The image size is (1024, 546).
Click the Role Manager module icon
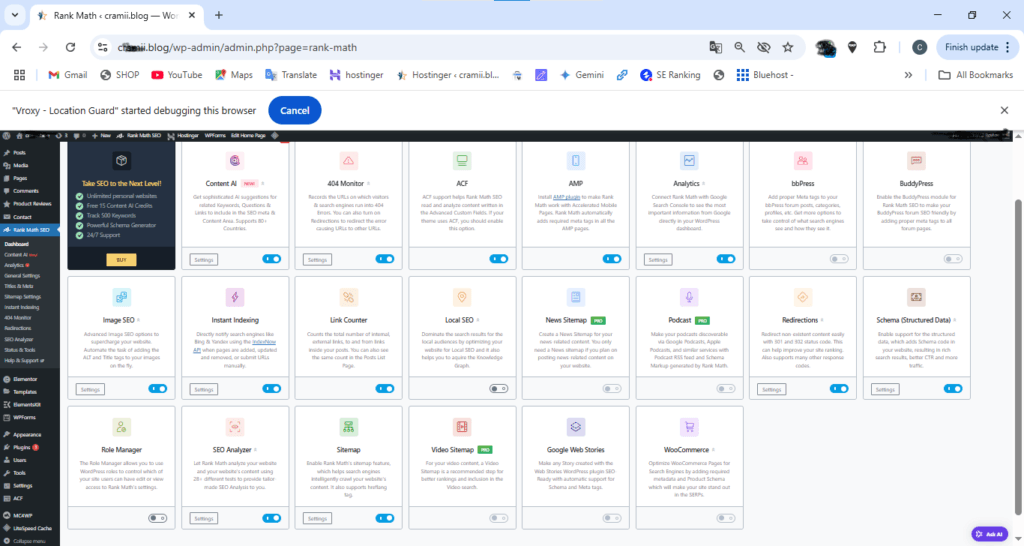coord(121,427)
